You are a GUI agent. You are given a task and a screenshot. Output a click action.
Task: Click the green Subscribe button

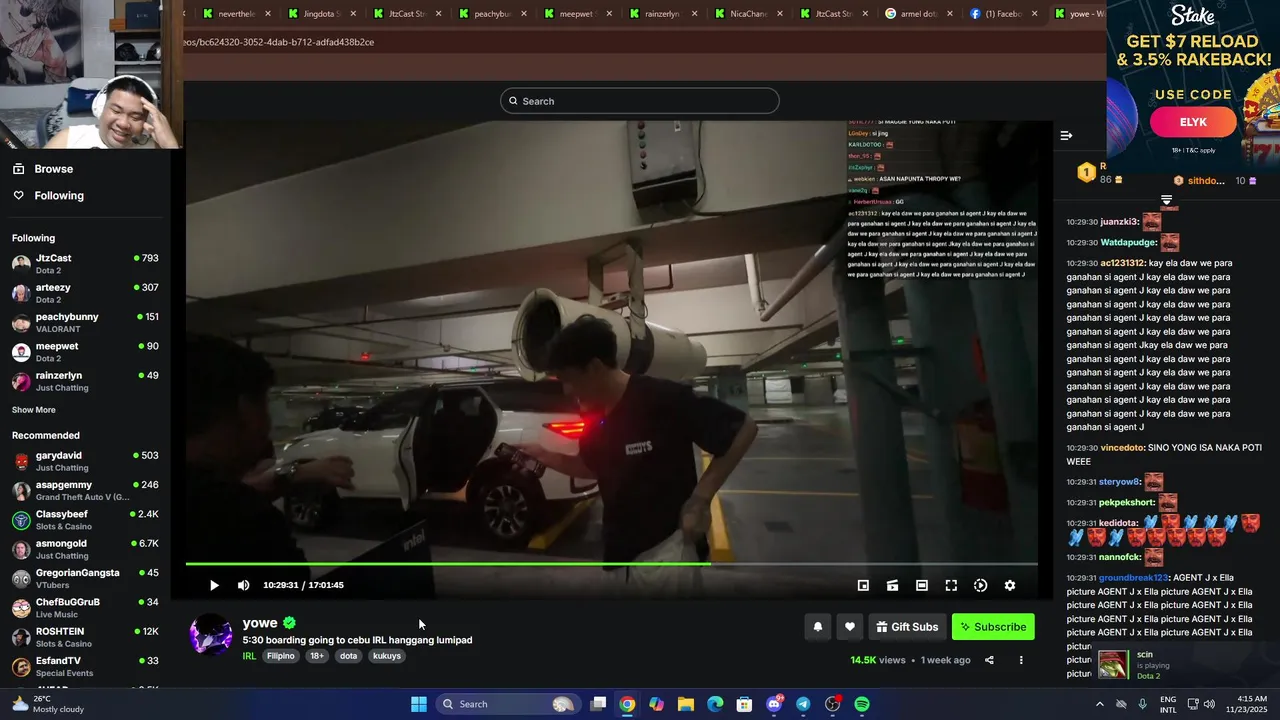tap(993, 627)
